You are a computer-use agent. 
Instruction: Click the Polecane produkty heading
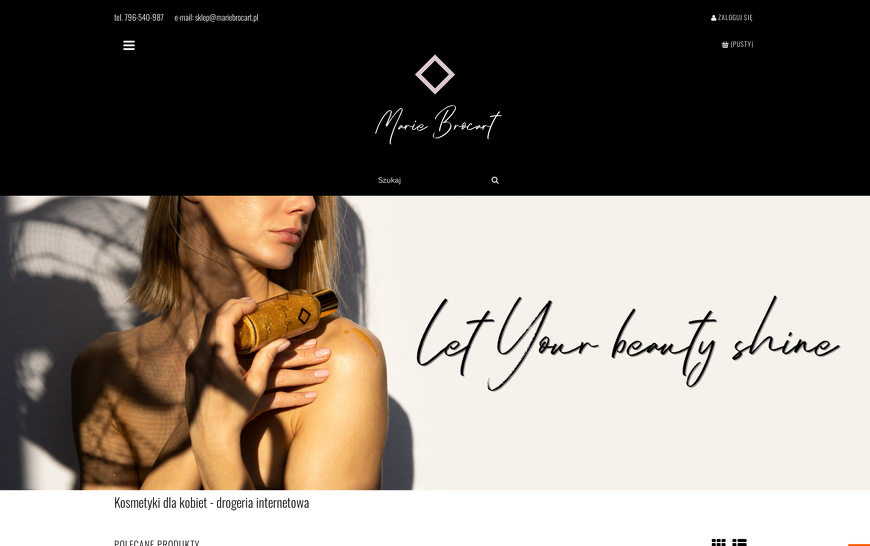click(156, 542)
